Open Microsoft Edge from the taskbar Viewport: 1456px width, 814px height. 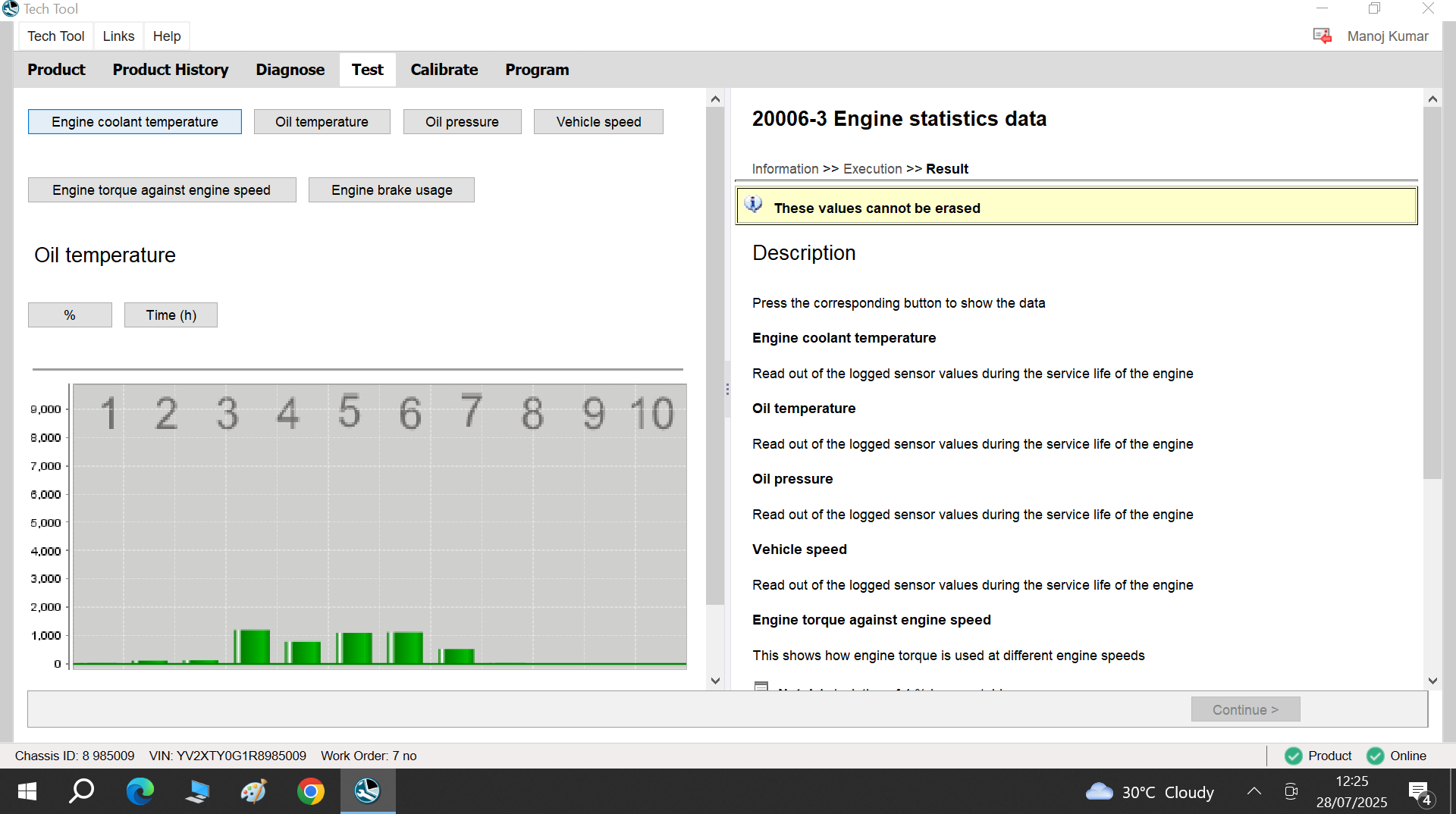pos(140,791)
